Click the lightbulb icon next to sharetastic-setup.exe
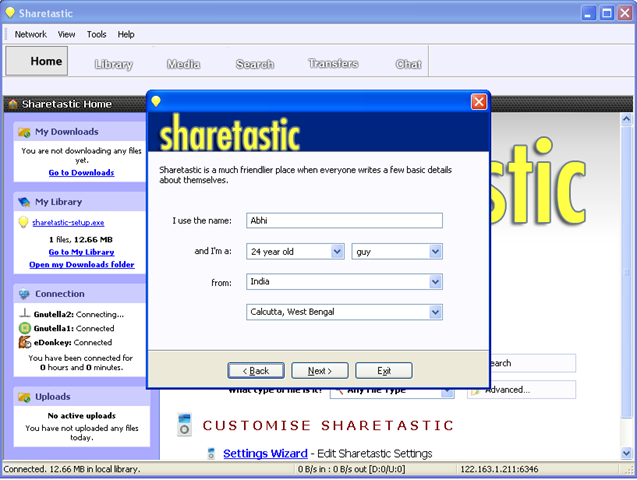Screen dimensions: 637x480 (x=24, y=222)
